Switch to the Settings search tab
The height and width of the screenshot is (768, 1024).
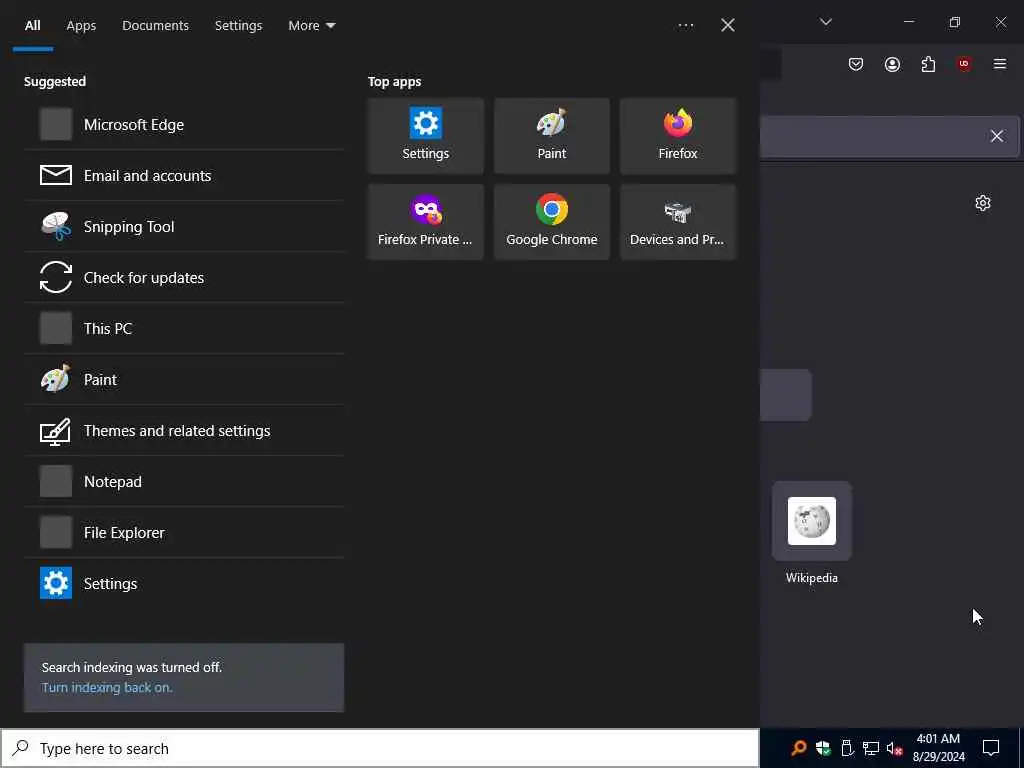coord(238,25)
